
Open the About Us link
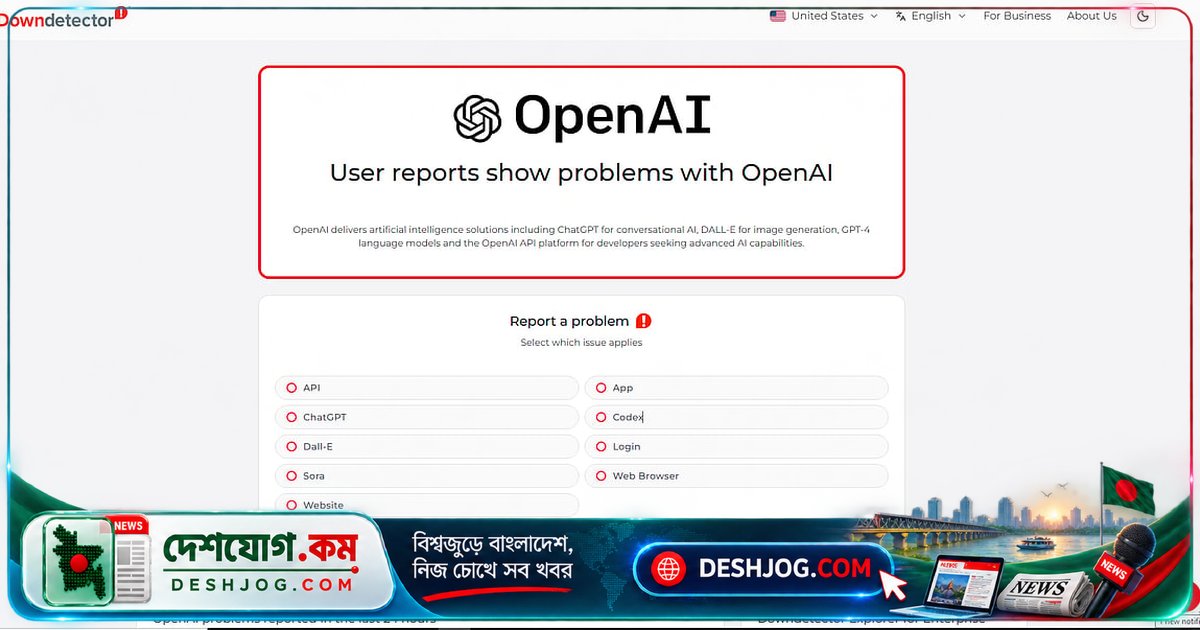1092,16
